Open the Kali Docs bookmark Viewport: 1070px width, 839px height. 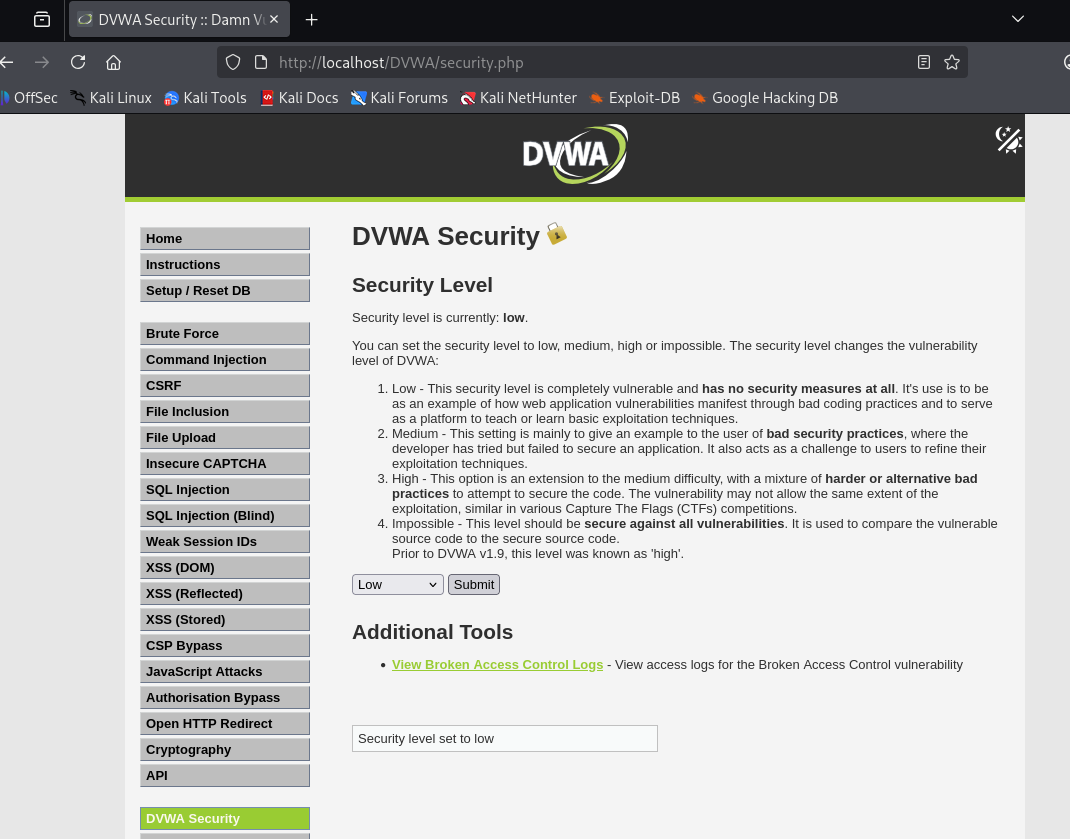300,98
